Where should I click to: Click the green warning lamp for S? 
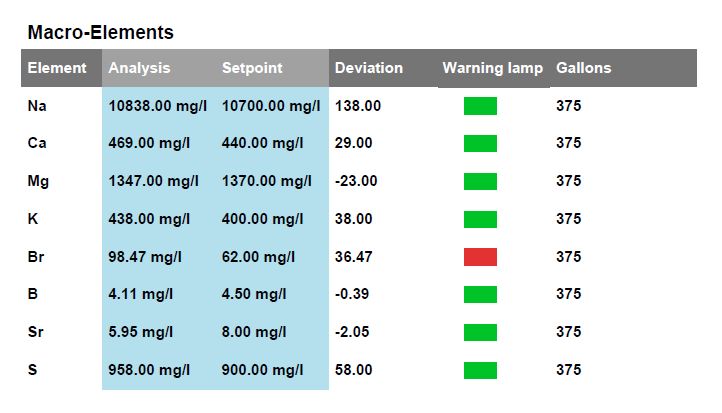click(x=480, y=370)
